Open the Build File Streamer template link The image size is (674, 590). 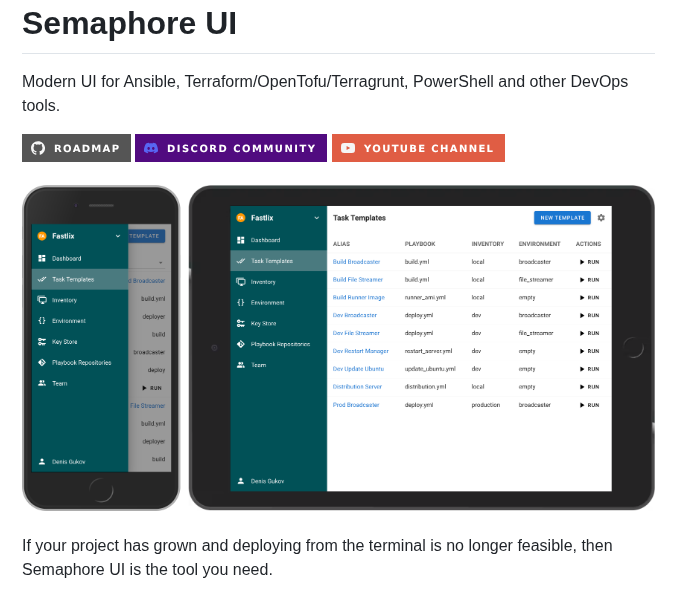[x=358, y=279]
